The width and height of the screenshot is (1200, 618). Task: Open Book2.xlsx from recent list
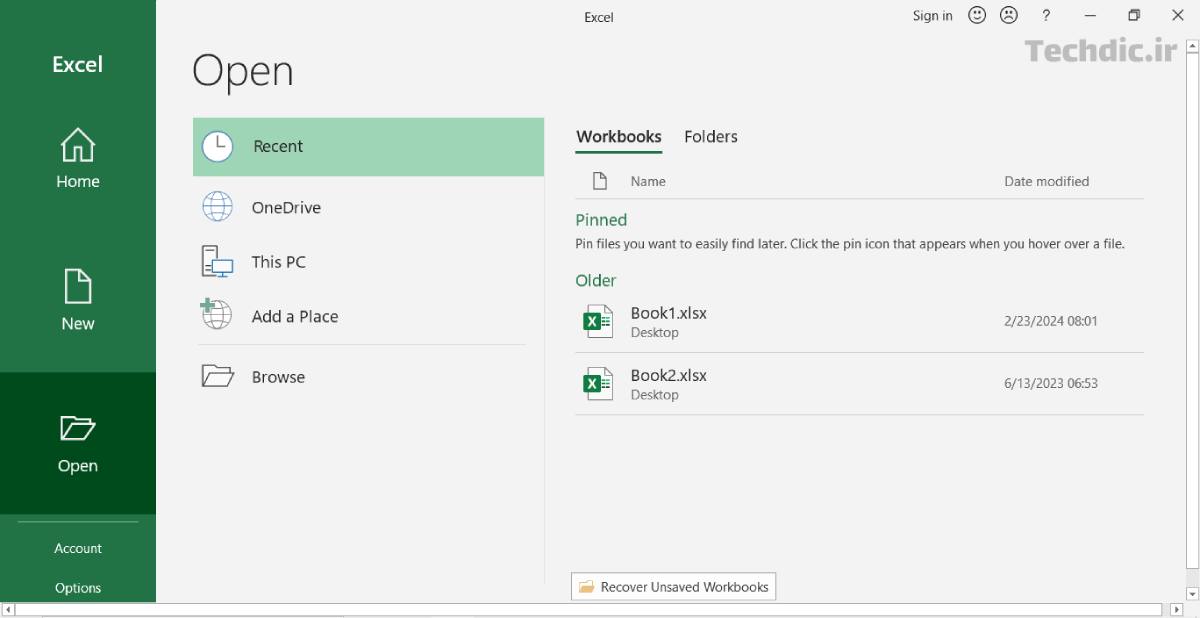[859, 384]
